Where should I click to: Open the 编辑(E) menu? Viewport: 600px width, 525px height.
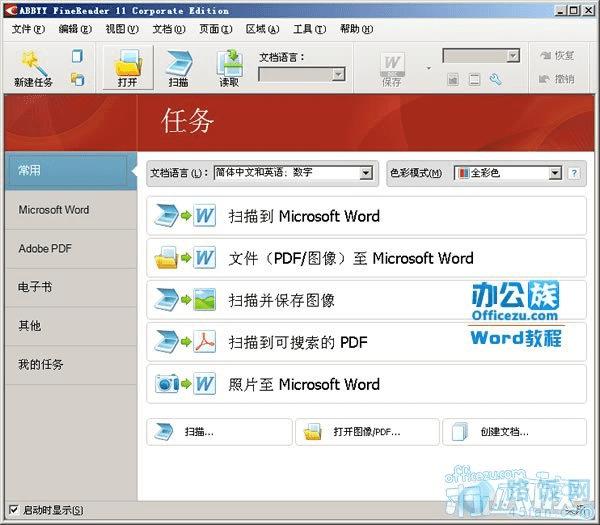[x=75, y=29]
